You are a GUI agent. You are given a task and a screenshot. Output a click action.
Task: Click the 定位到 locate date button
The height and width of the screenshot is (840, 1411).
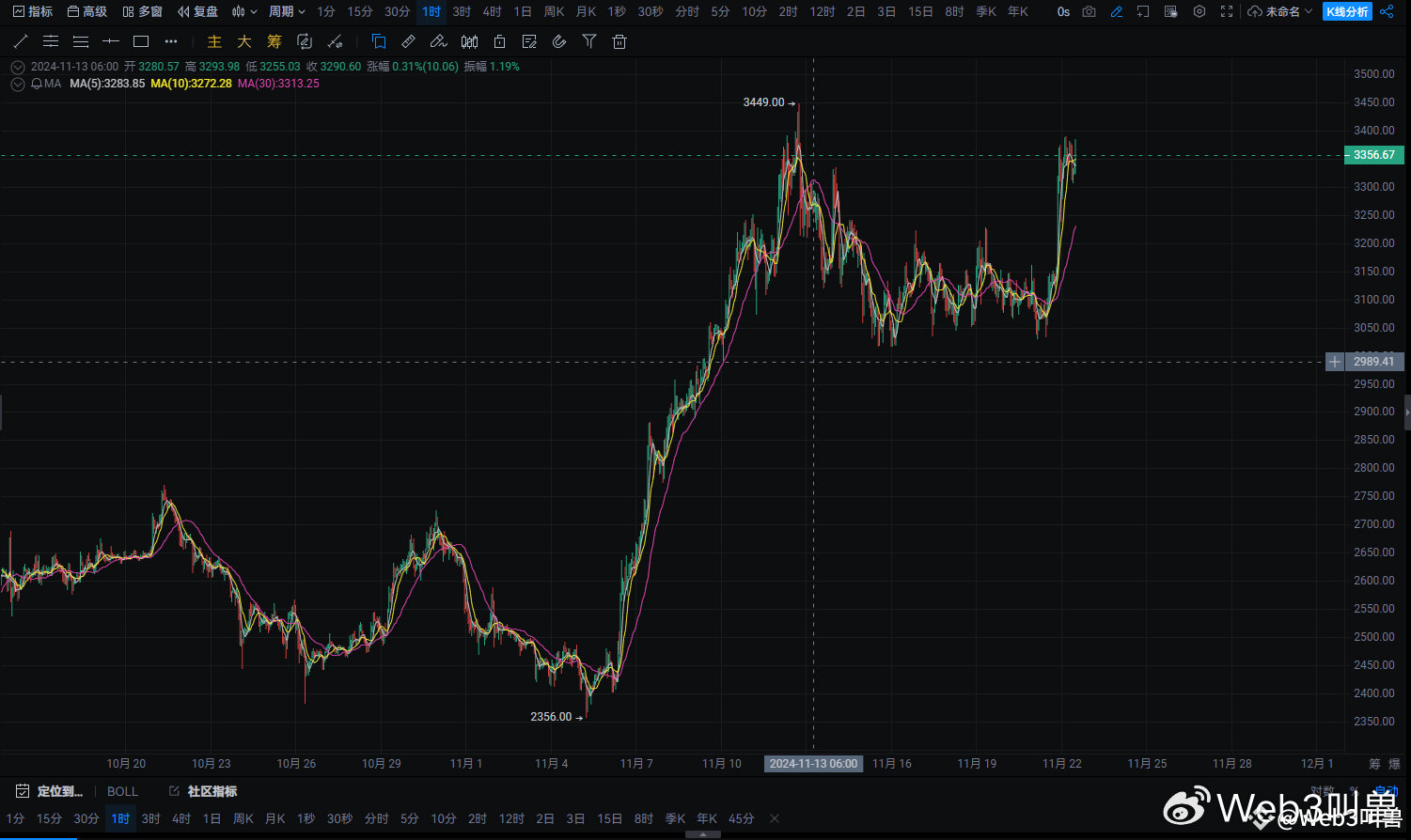click(x=49, y=791)
